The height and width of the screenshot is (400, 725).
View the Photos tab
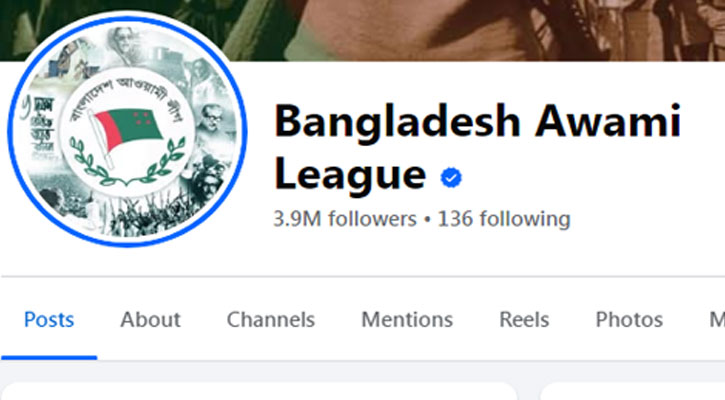coord(629,320)
